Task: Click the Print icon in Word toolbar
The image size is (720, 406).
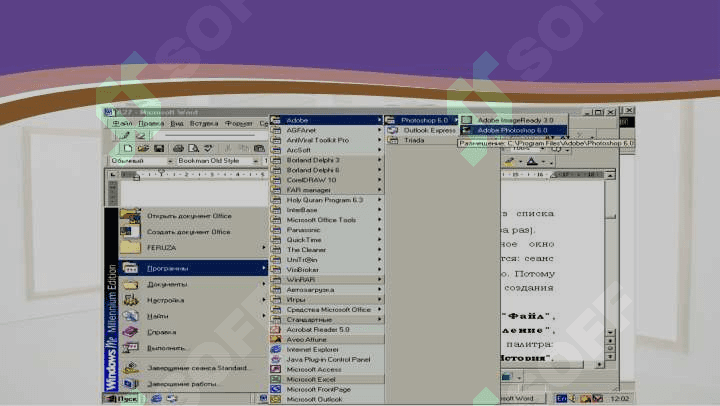Action: (178, 148)
